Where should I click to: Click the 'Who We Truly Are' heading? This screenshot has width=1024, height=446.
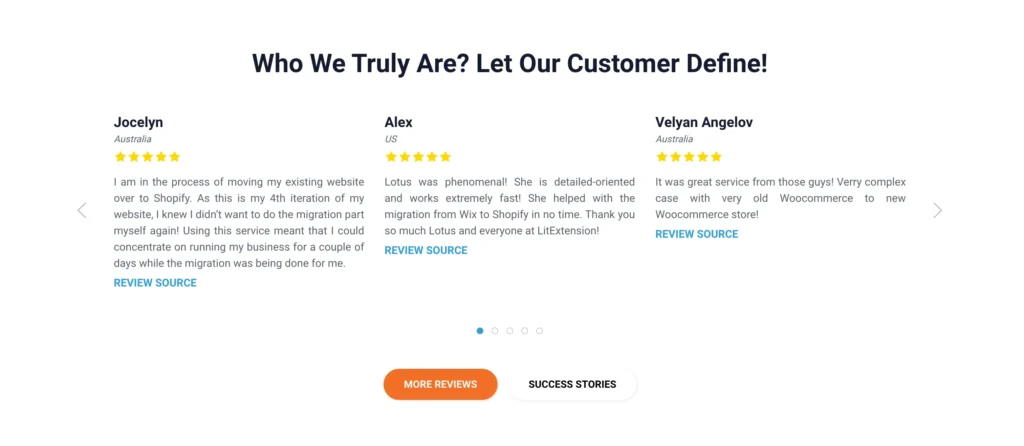click(x=510, y=63)
